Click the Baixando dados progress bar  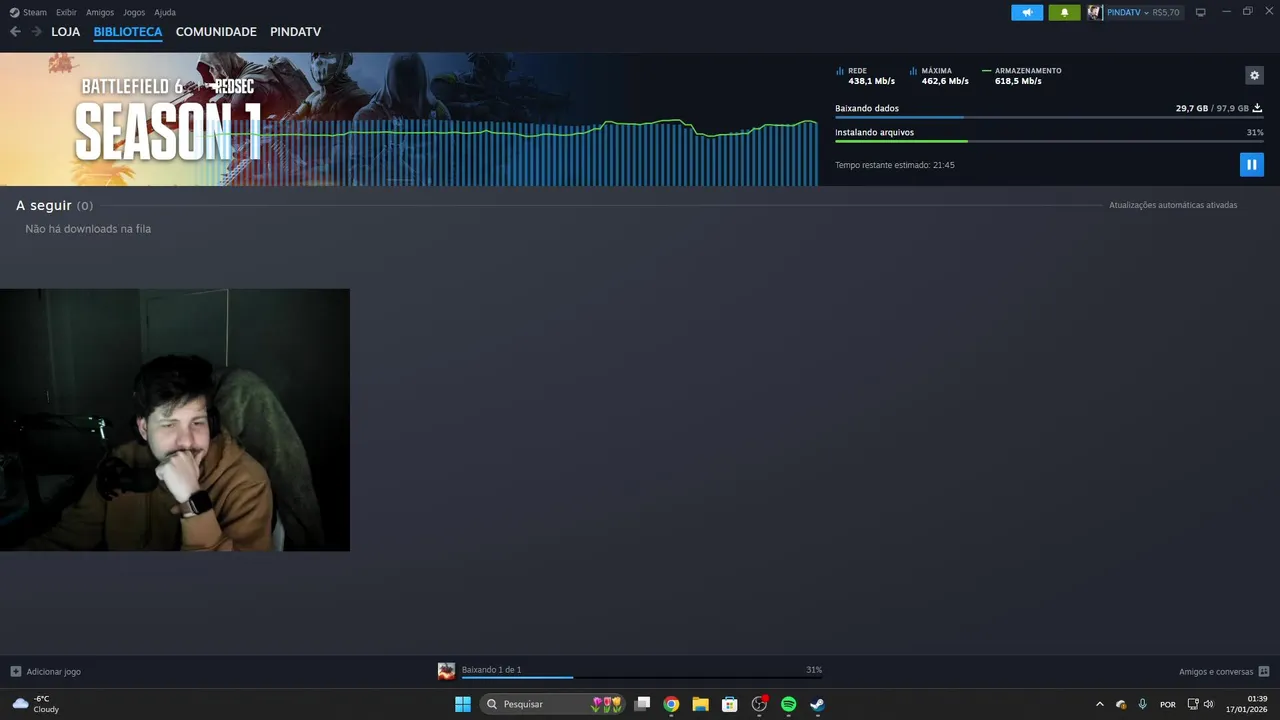pyautogui.click(x=1049, y=118)
